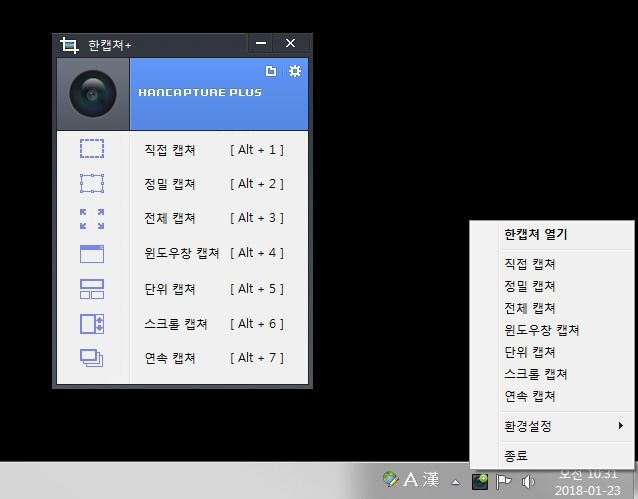Choose 스크롤 캡쳐 in tray context menu
This screenshot has width=638, height=499.
point(535,374)
